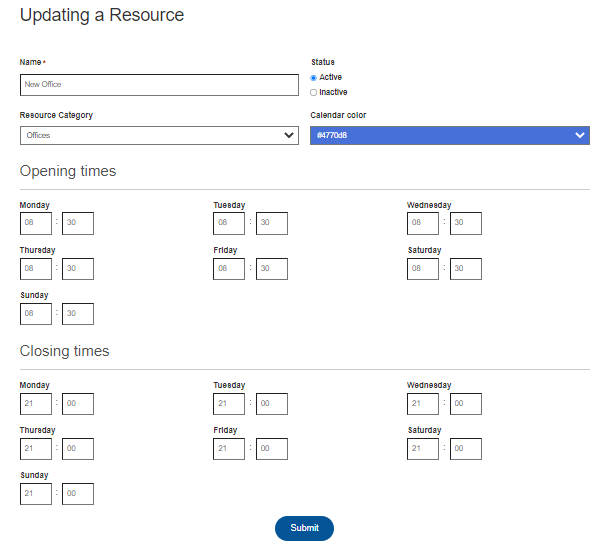
Task: Click Tuesday opening hour field
Action: [x=229, y=223]
